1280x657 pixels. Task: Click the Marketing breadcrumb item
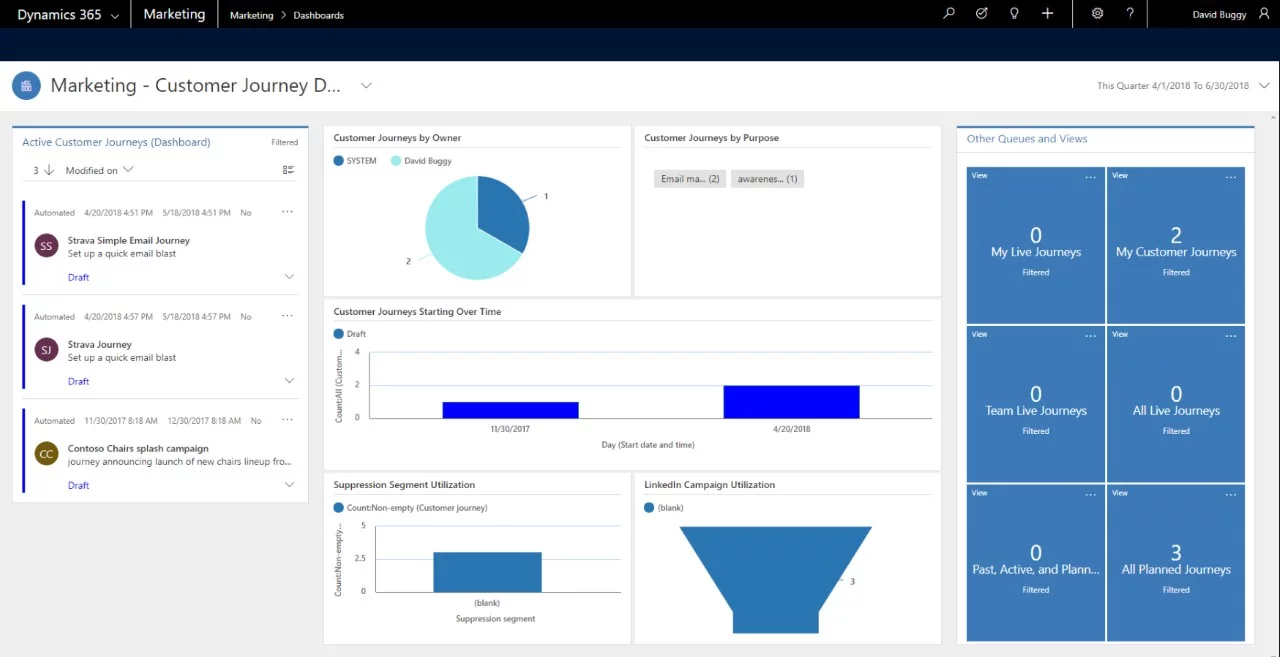(x=251, y=15)
